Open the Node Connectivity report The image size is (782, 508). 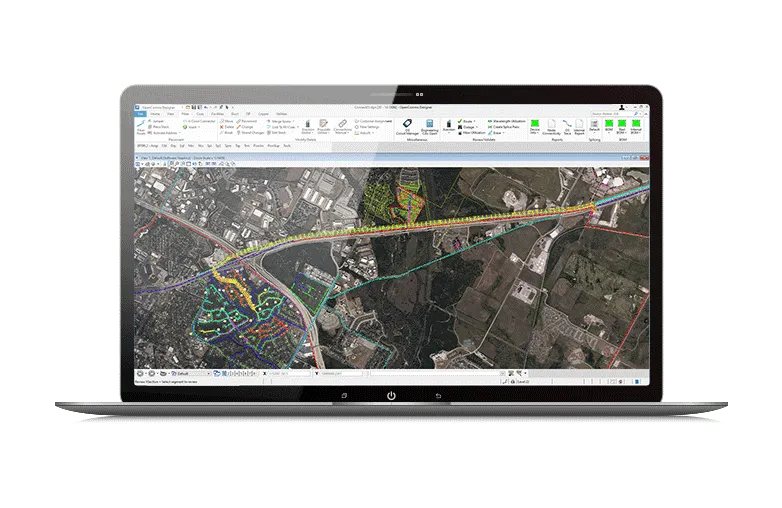pyautogui.click(x=549, y=127)
